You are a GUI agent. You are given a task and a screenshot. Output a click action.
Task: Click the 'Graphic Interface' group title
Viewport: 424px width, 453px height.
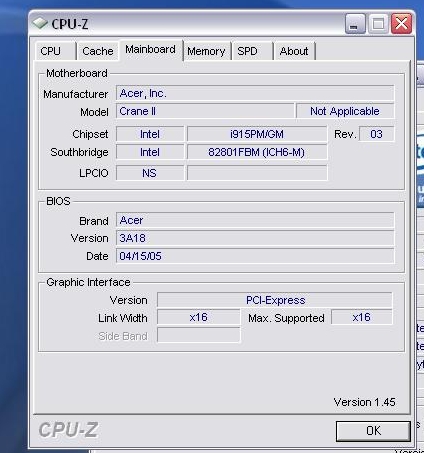88,282
